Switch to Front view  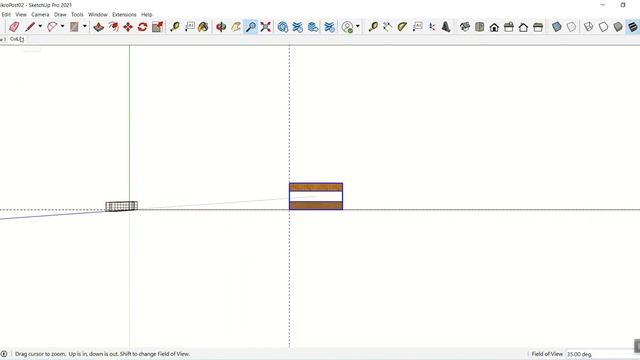[x=494, y=27]
